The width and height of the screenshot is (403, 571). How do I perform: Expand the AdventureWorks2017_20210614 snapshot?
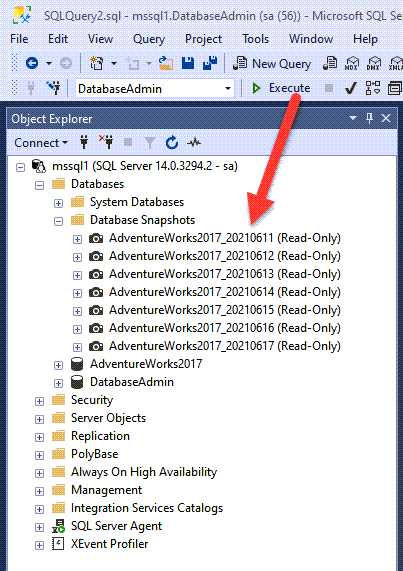click(x=77, y=293)
